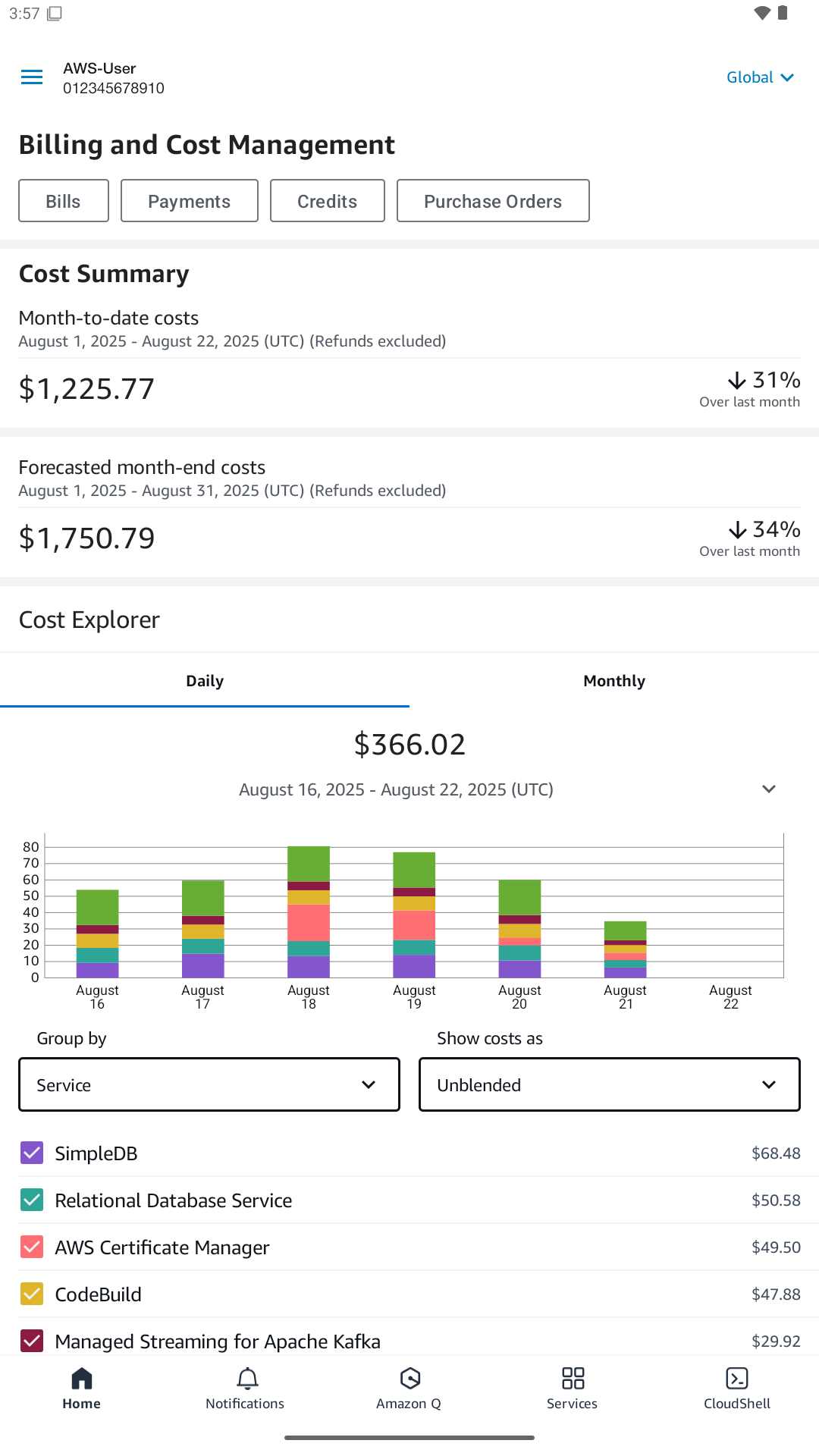Tap the AWS-User account name
Image resolution: width=819 pixels, height=1456 pixels.
point(99,68)
